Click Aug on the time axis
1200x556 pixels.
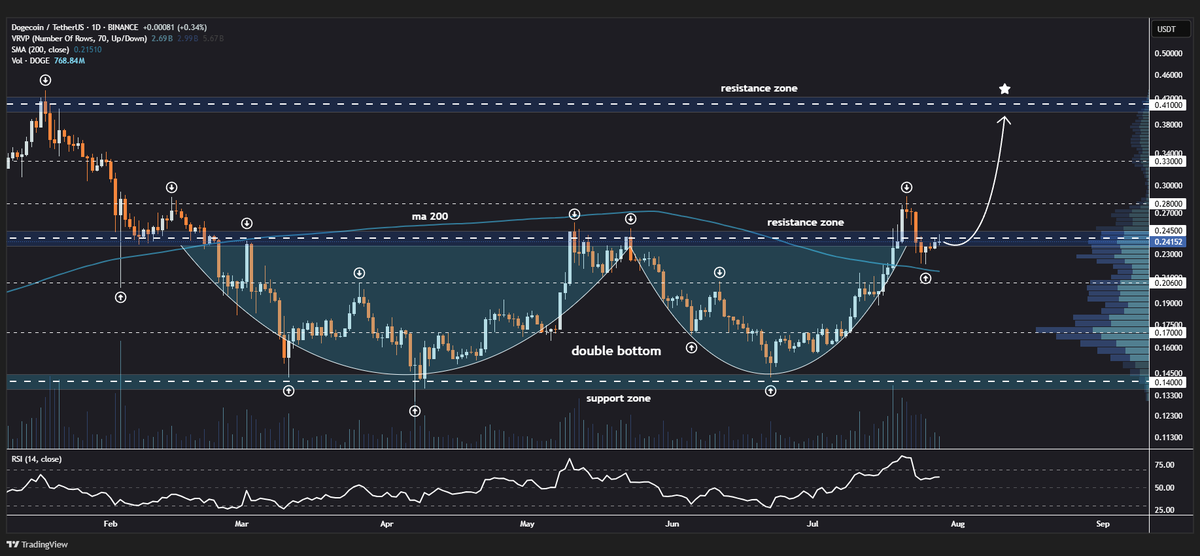click(959, 522)
